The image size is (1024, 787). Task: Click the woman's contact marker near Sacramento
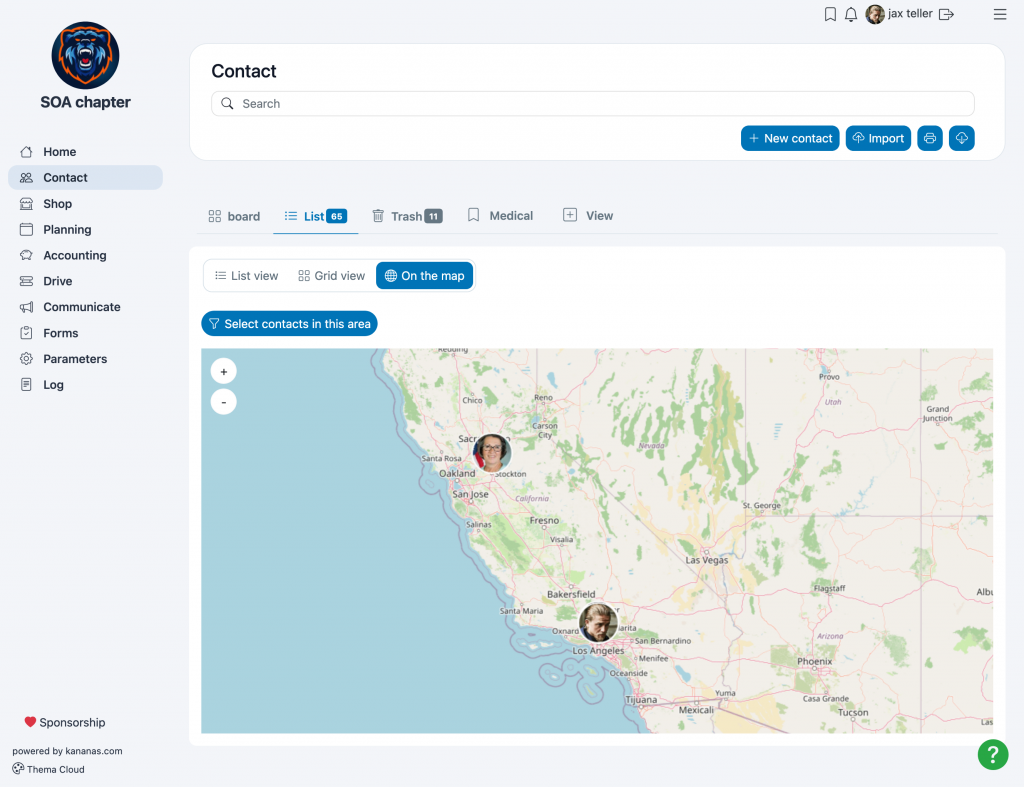(x=492, y=453)
